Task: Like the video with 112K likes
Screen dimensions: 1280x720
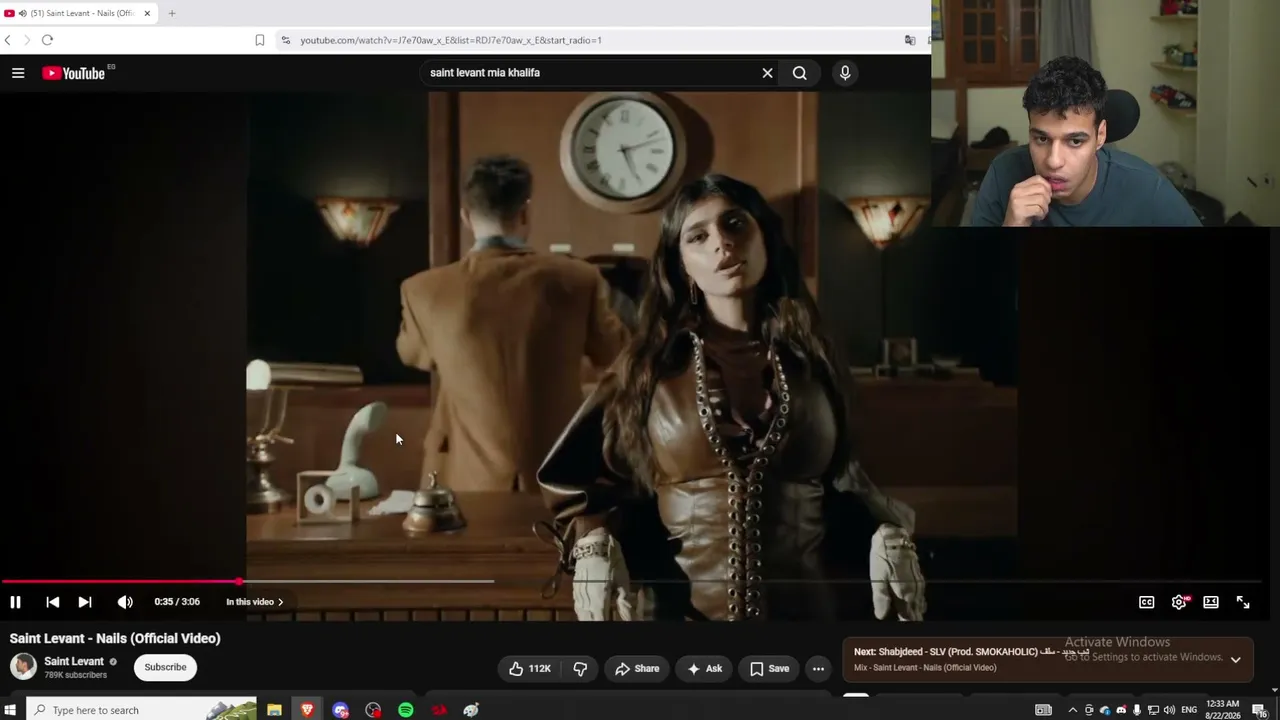Action: [529, 669]
